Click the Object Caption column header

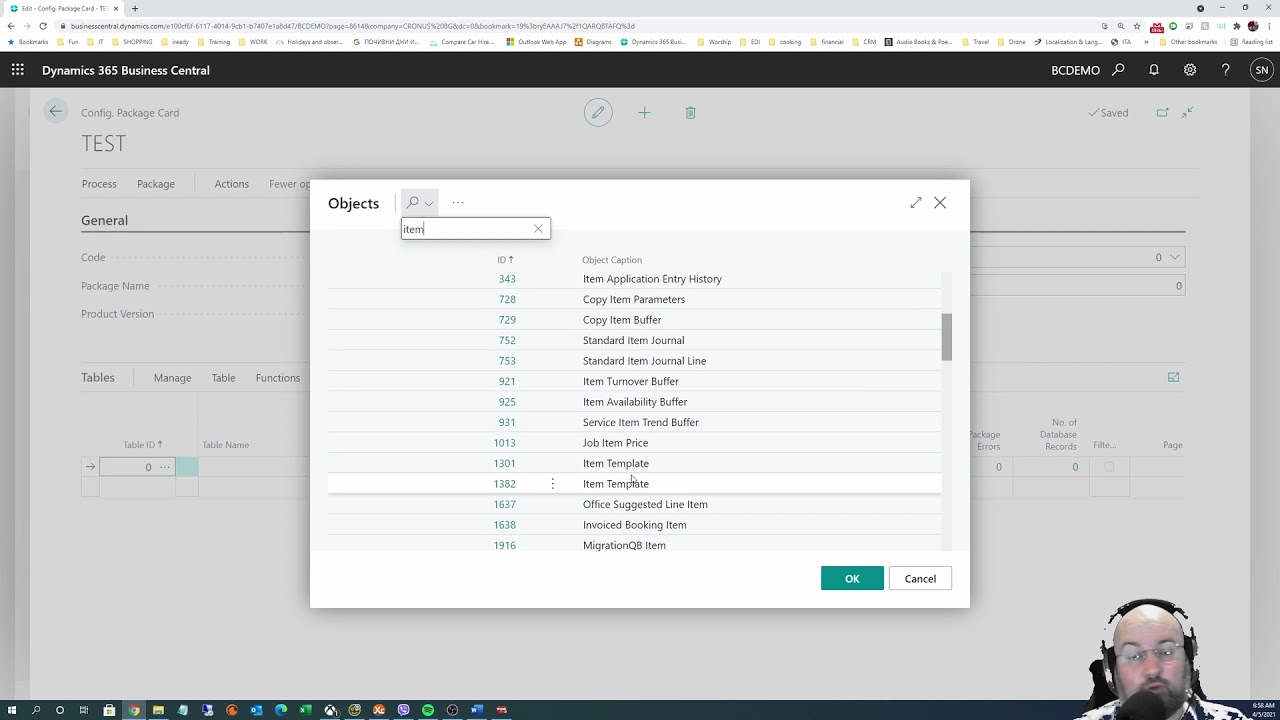coord(612,260)
